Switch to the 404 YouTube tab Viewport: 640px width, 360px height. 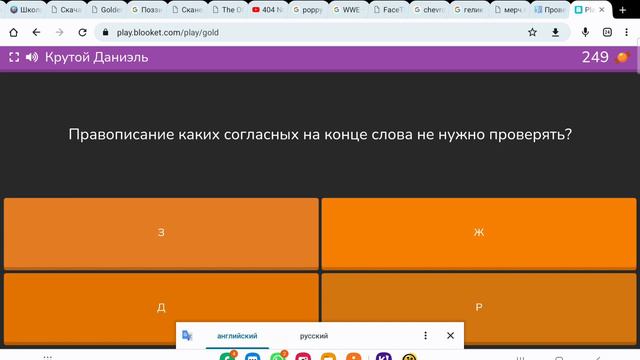[x=268, y=10]
